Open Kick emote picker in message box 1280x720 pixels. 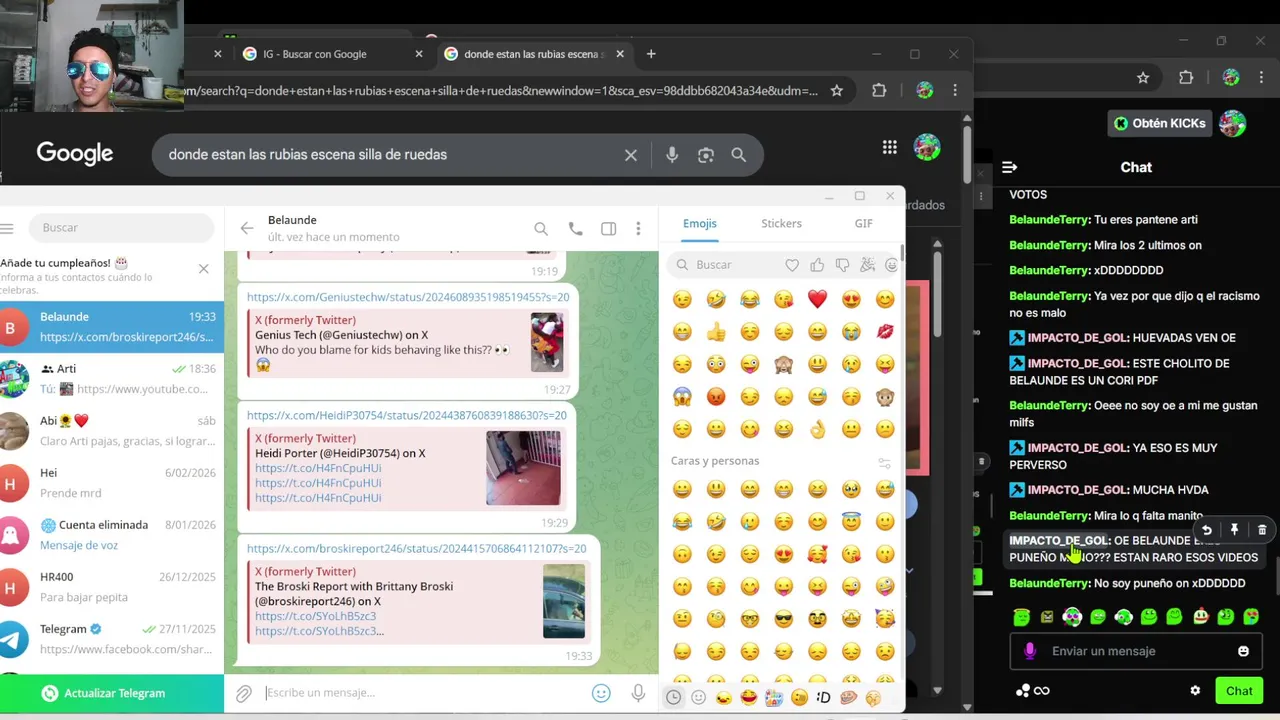click(1243, 651)
